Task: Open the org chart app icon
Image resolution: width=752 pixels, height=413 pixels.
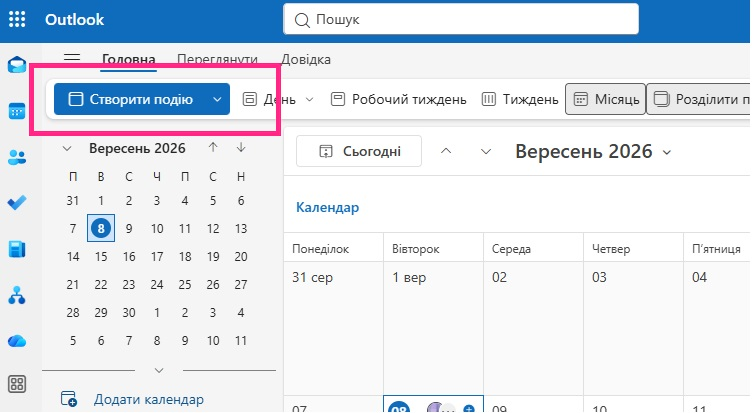Action: pyautogui.click(x=17, y=295)
